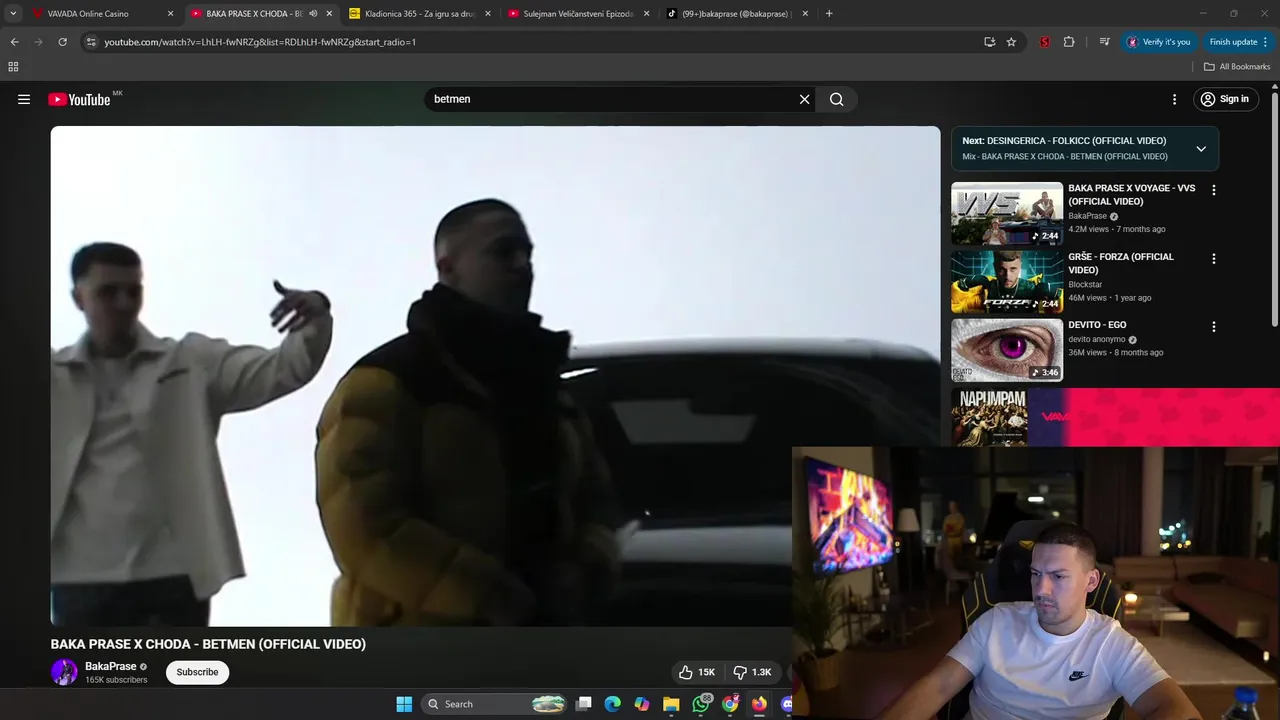This screenshot has height=720, width=1280.
Task: Reload the YouTube page
Action: pyautogui.click(x=63, y=42)
